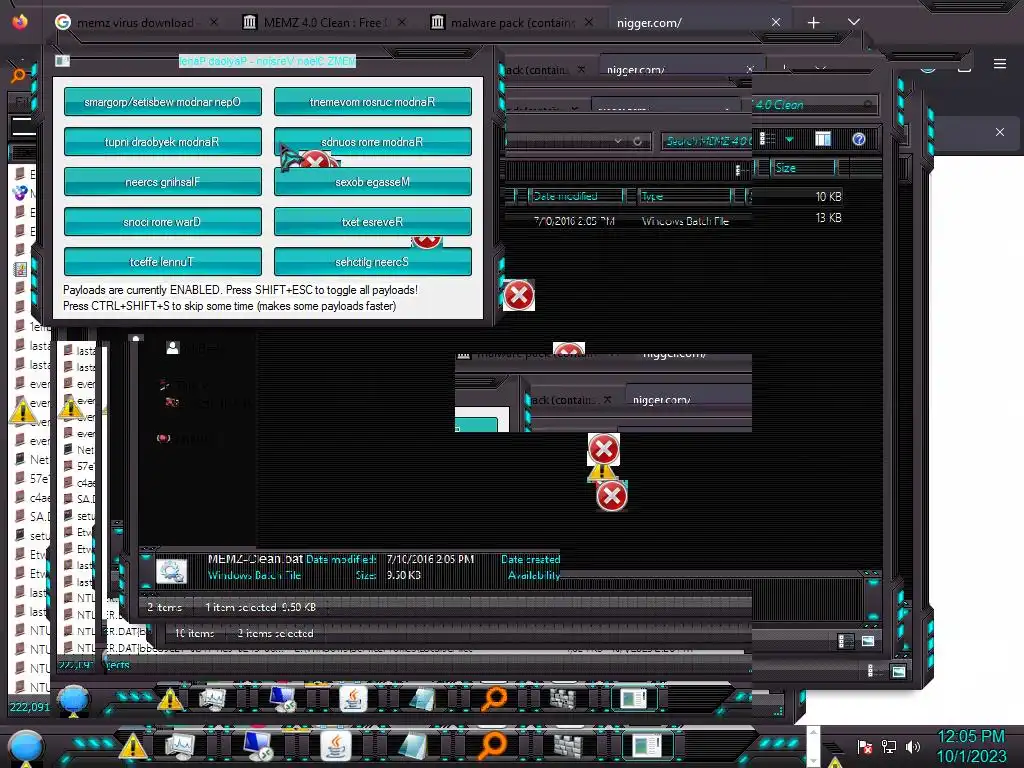The image size is (1024, 768).
Task: Open the view options dropdown arrow
Action: (x=789, y=139)
